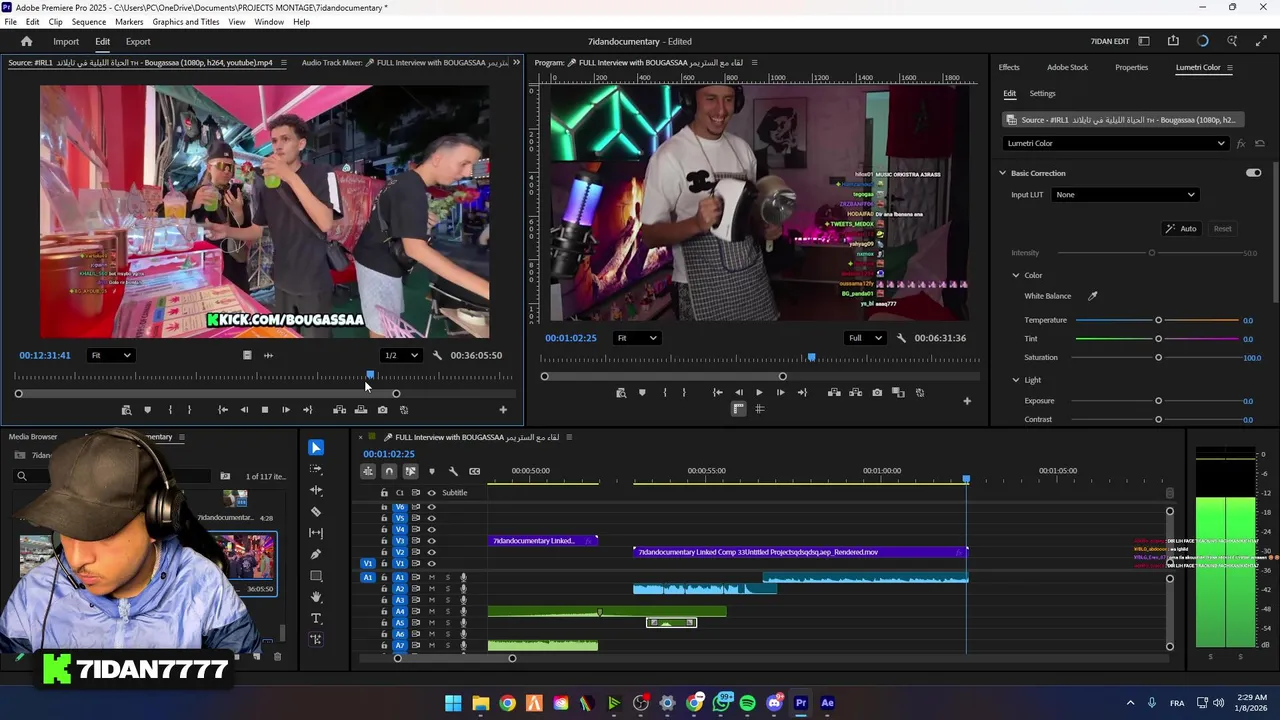Switch to Adobe Stock panel tab
Screen dimensions: 1280x720
[1067, 67]
